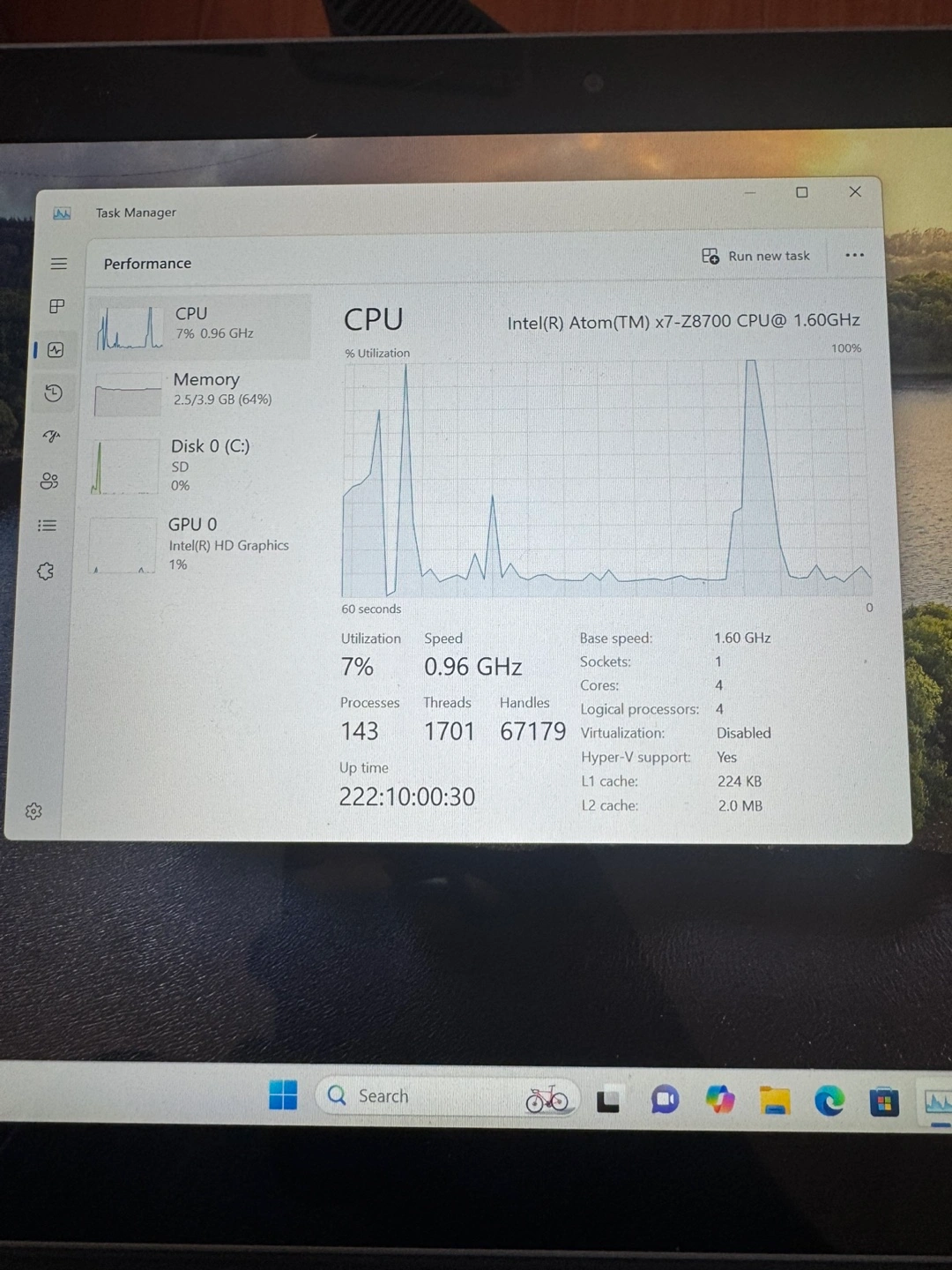The width and height of the screenshot is (952, 1270).
Task: Click the Disk 0 mini activity graph thumbnail
Action: 124,467
